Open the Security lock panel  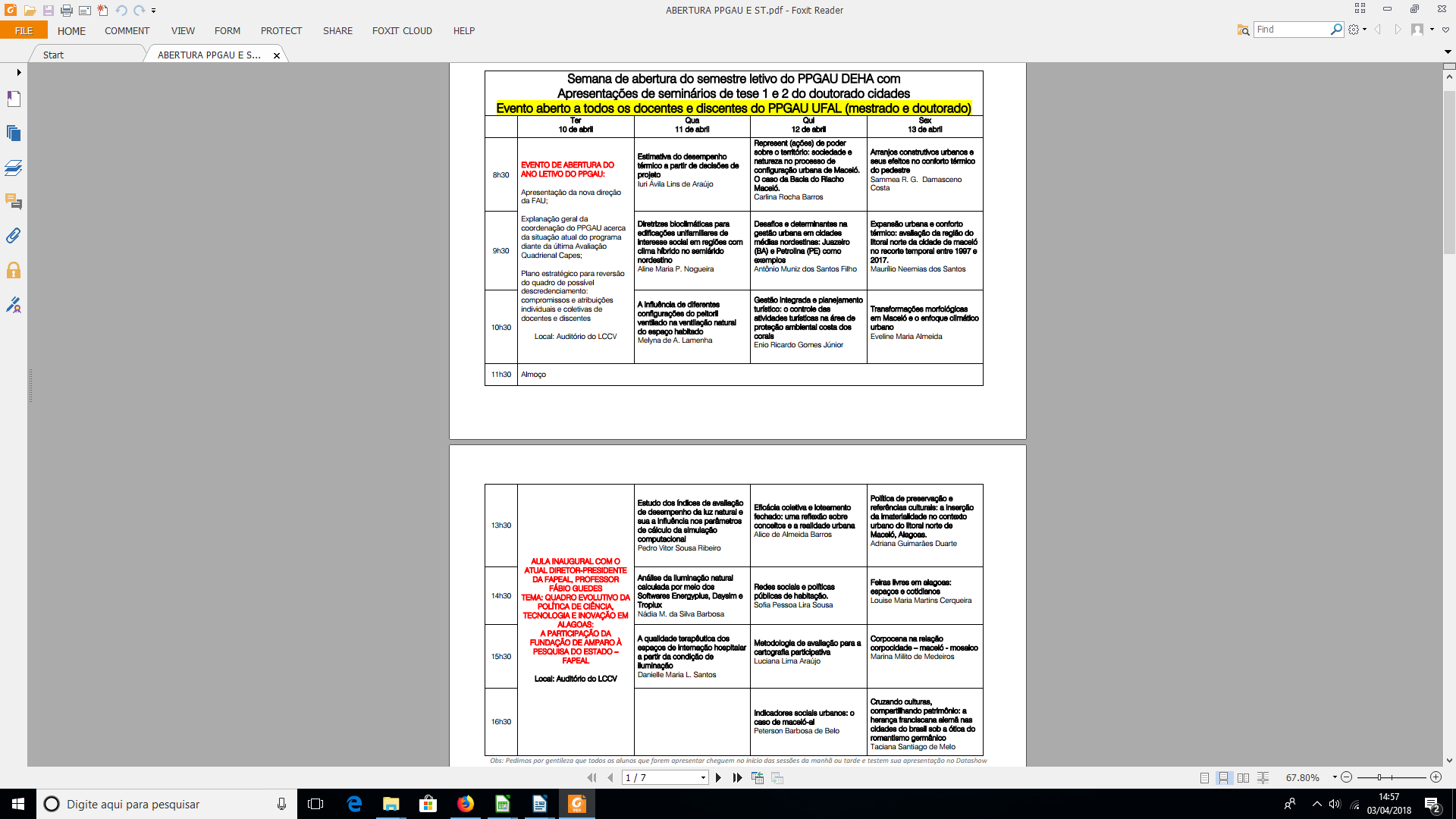pos(14,271)
